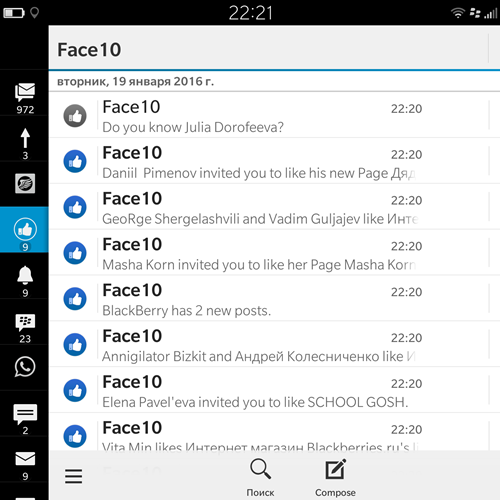Tap the Wi-Fi status icon
This screenshot has height=500, width=500.
458,13
